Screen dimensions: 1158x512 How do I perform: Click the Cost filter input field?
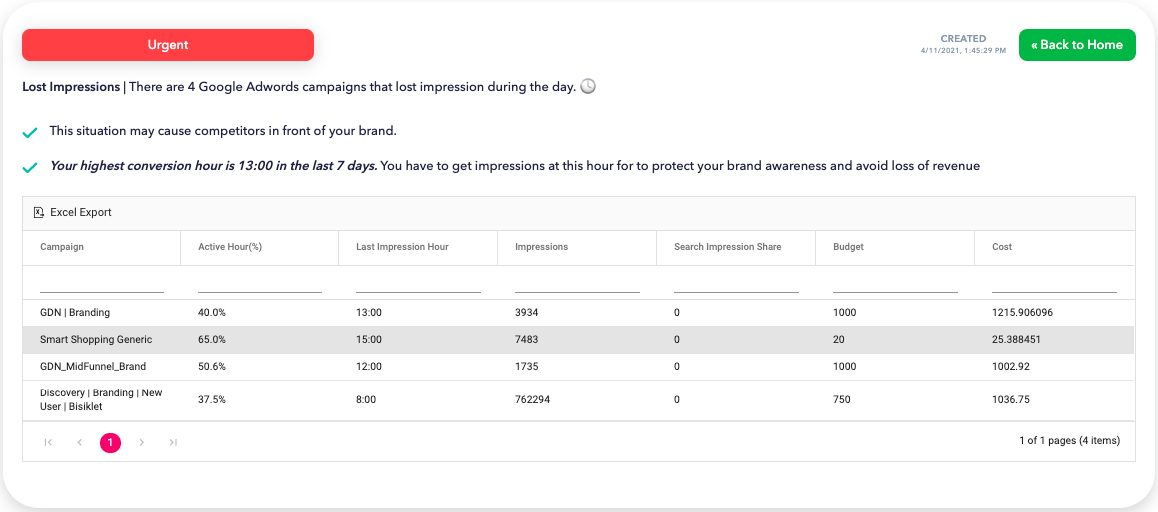[x=1054, y=283]
